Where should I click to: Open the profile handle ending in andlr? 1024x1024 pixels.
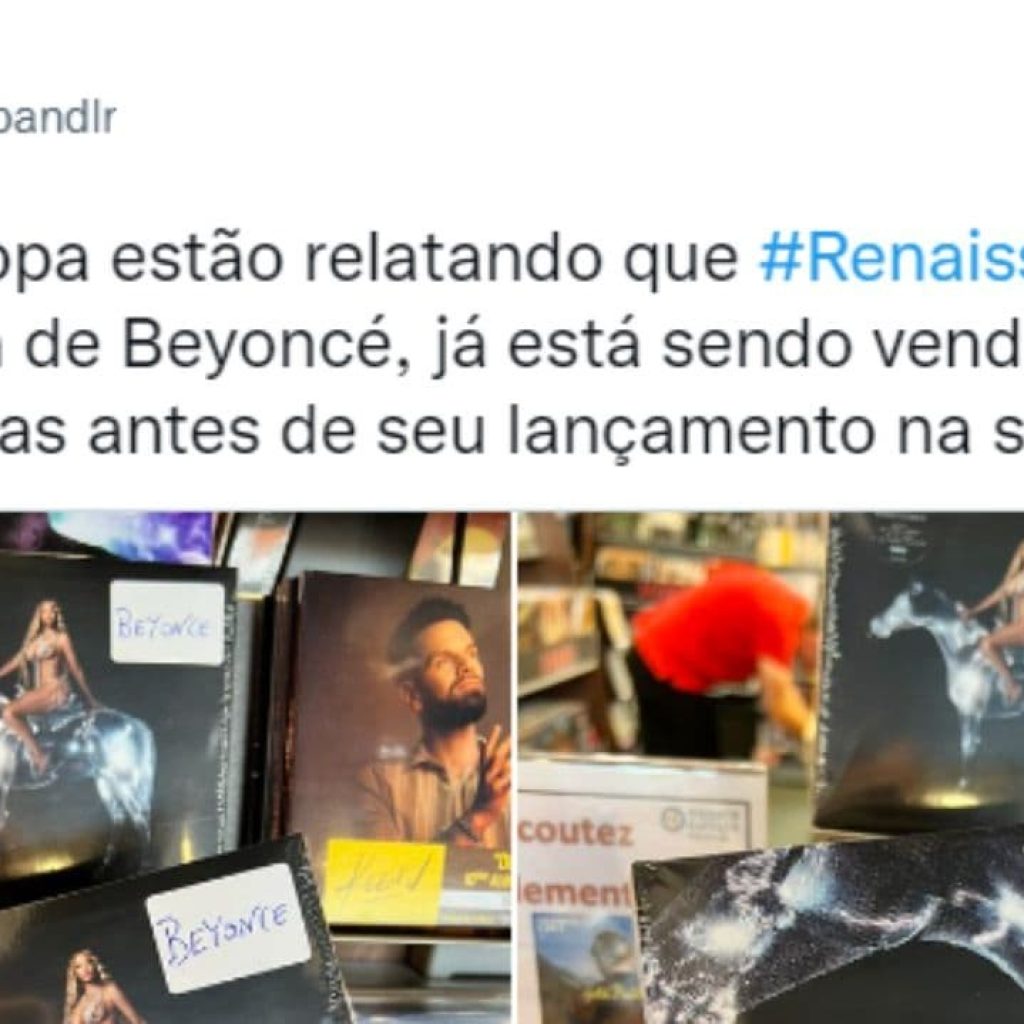(57, 118)
